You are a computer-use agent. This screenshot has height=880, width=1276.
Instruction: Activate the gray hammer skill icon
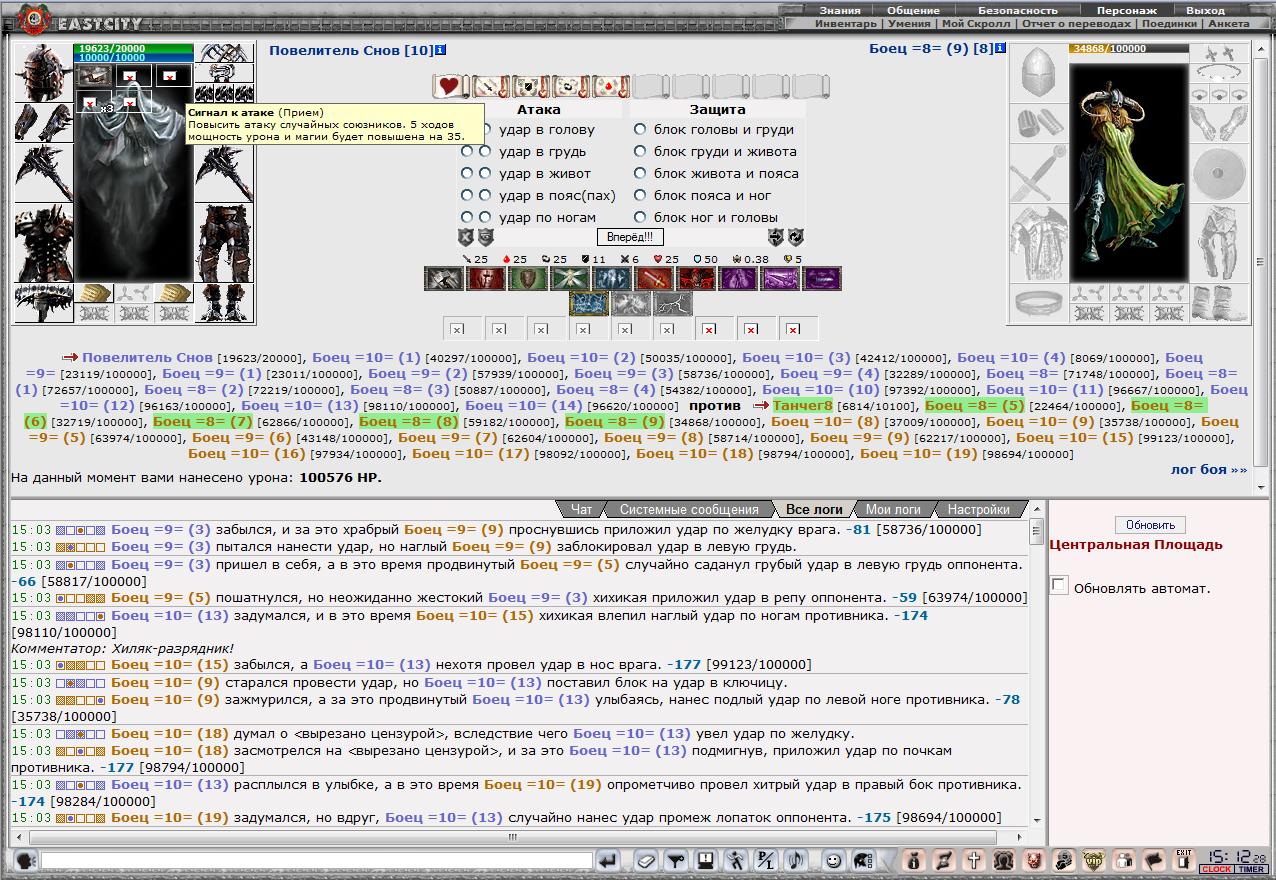[x=443, y=279]
